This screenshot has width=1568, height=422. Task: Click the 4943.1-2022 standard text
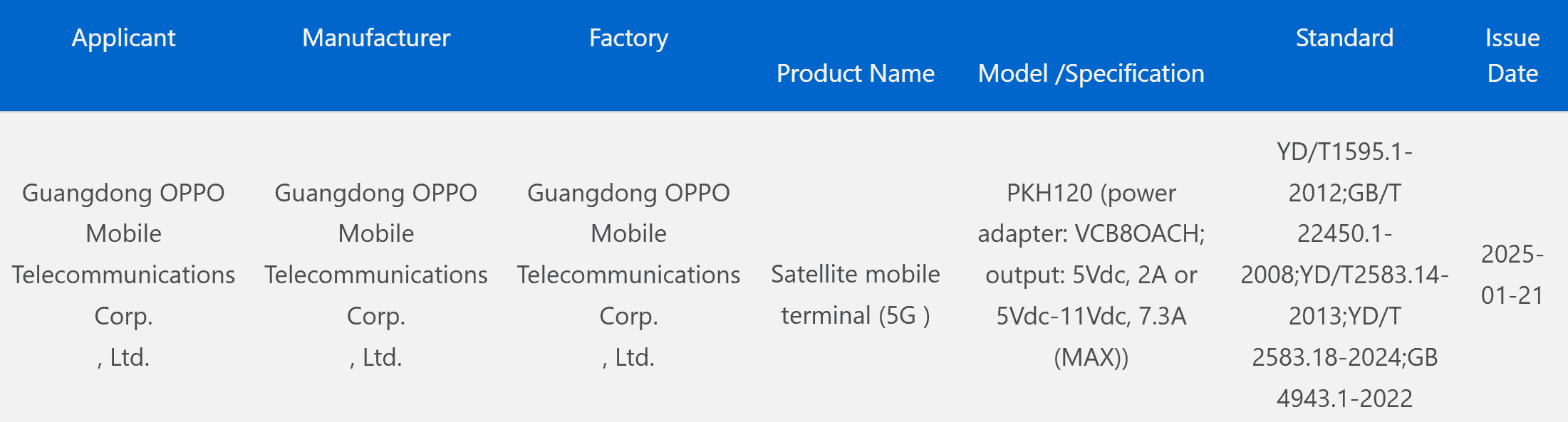pyautogui.click(x=1344, y=398)
